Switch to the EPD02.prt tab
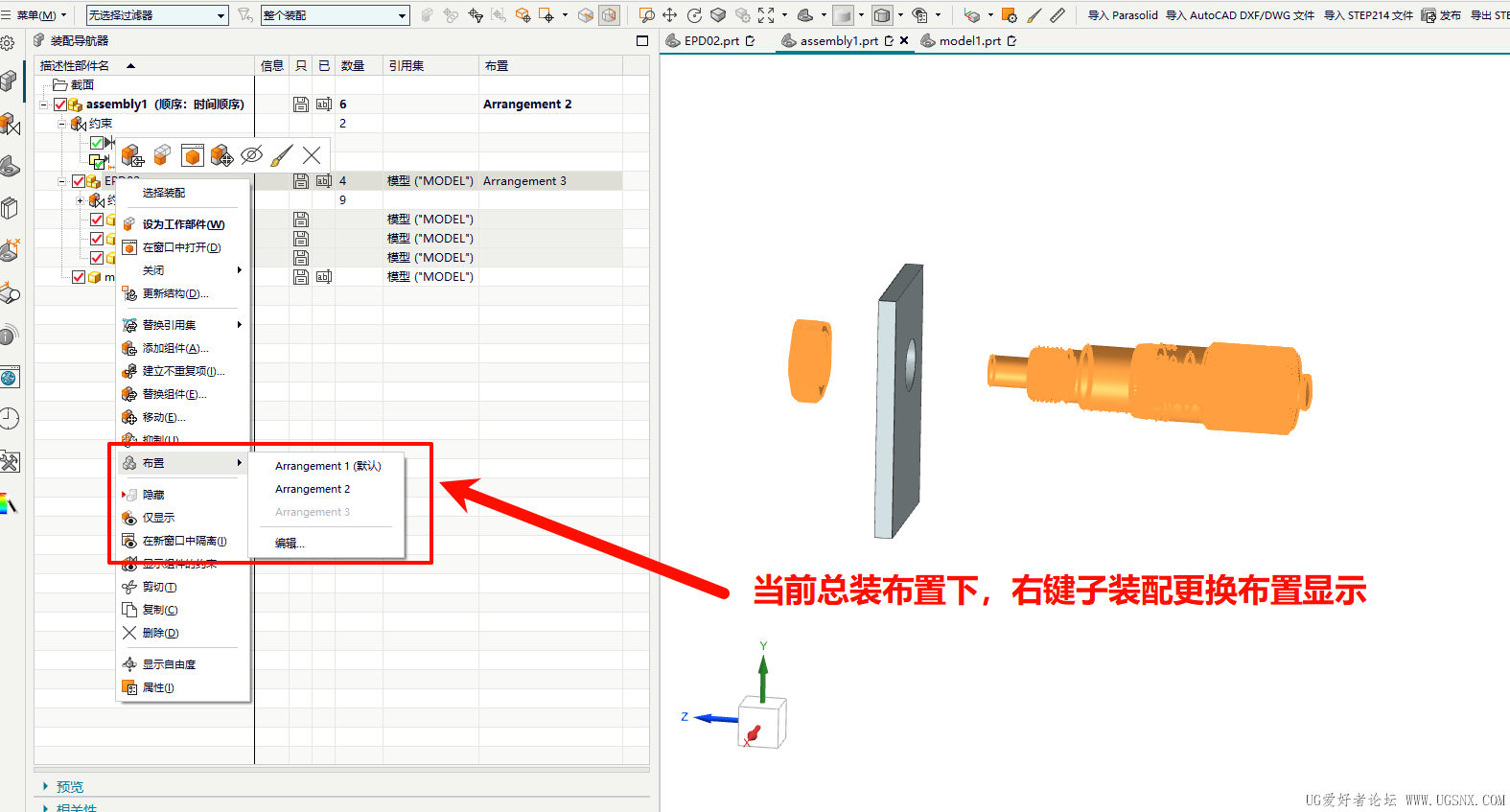The height and width of the screenshot is (812, 1510). tap(711, 41)
